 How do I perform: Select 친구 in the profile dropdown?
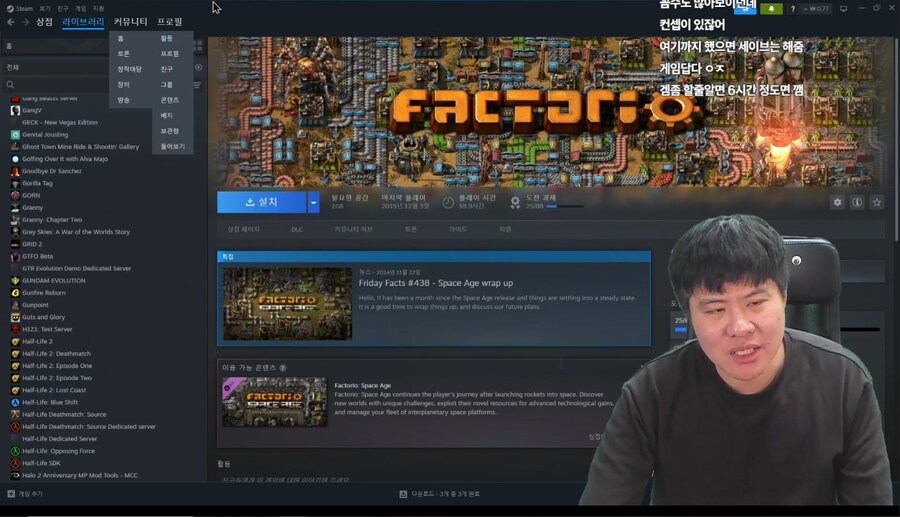[x=166, y=69]
